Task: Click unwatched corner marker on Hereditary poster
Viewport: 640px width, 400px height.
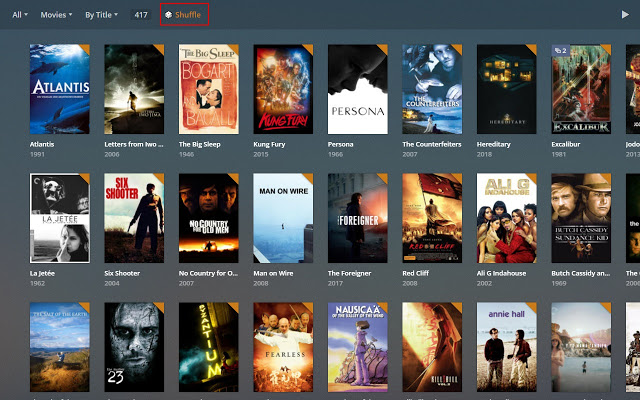Action: pyautogui.click(x=533, y=48)
